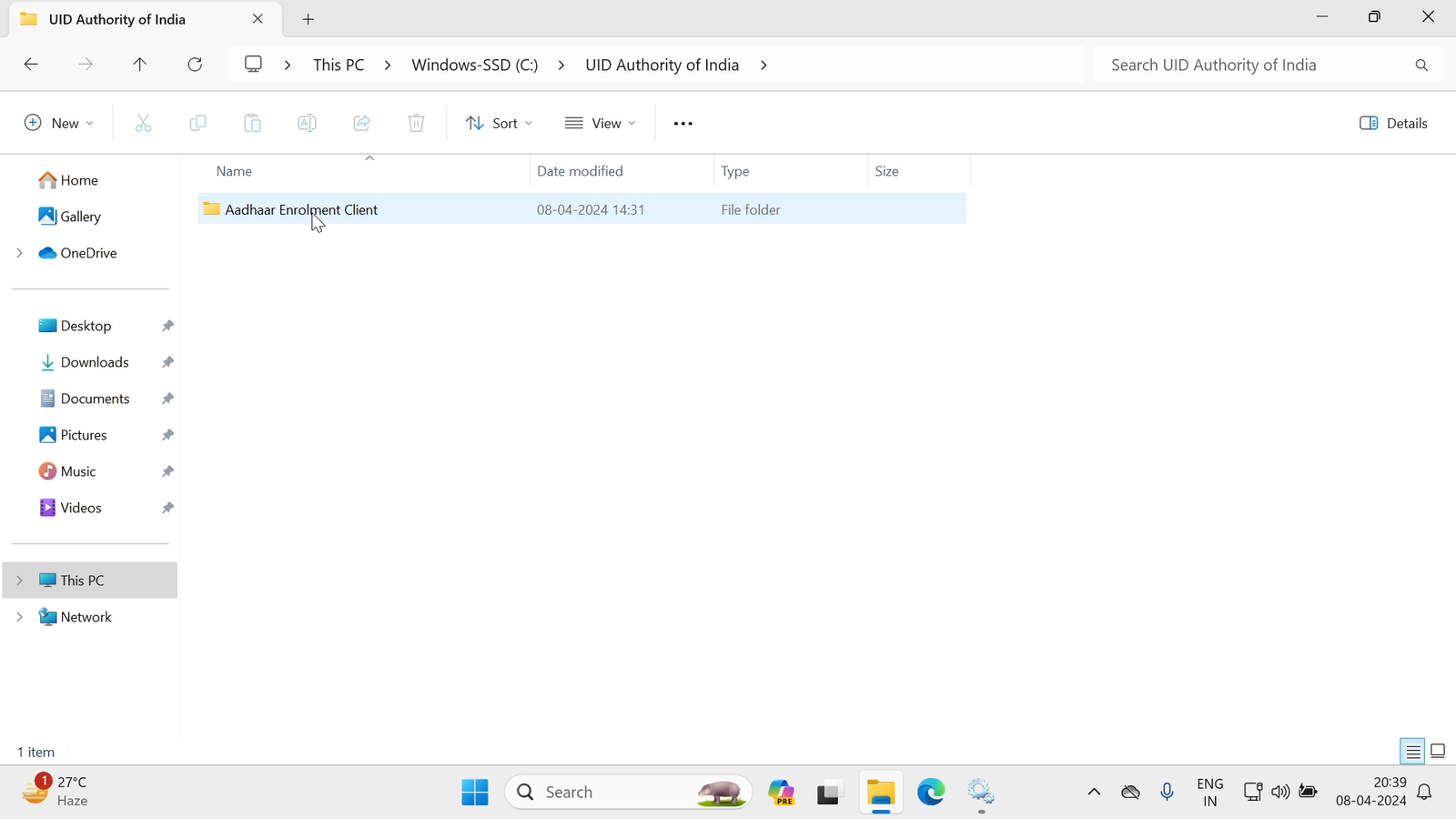Click the Rename icon in toolbar
Viewport: 1456px width, 819px height.
(x=307, y=123)
